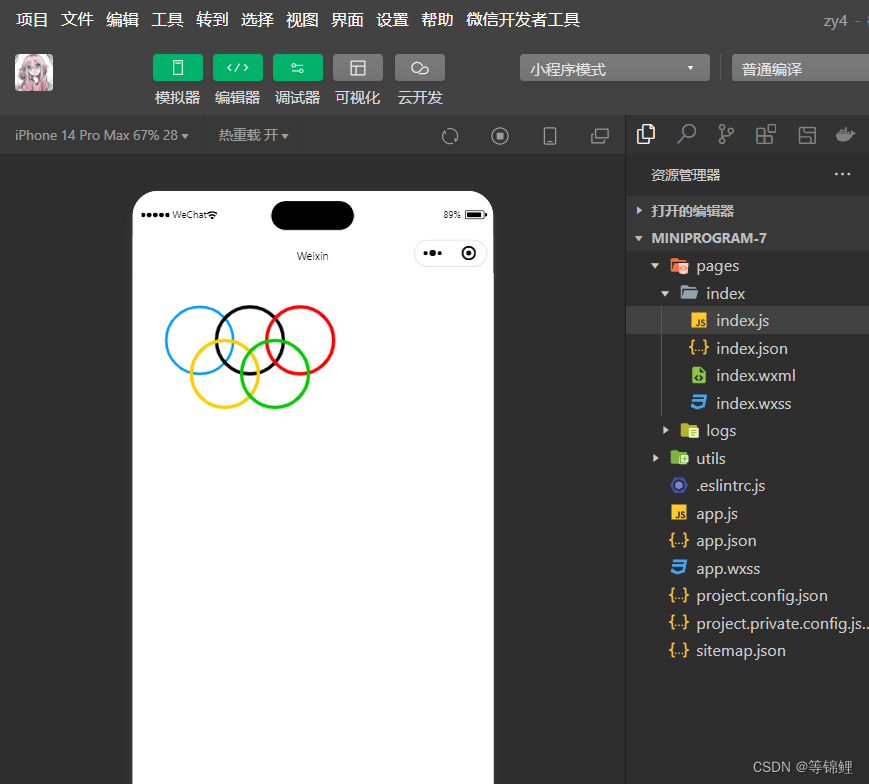The height and width of the screenshot is (784, 869).
Task: Collapse the index folder
Action: click(747, 293)
